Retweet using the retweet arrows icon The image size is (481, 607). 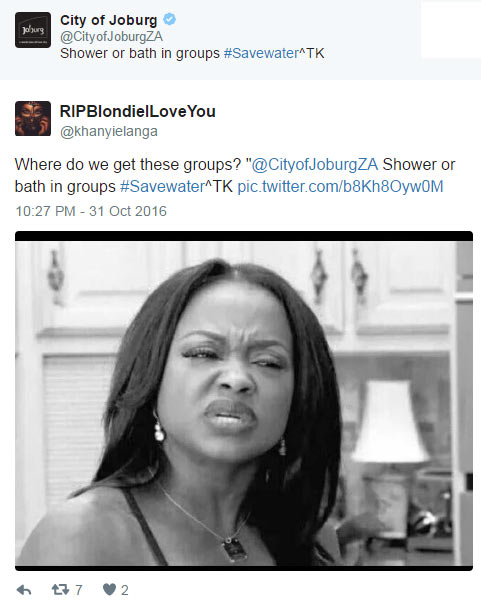click(x=60, y=590)
